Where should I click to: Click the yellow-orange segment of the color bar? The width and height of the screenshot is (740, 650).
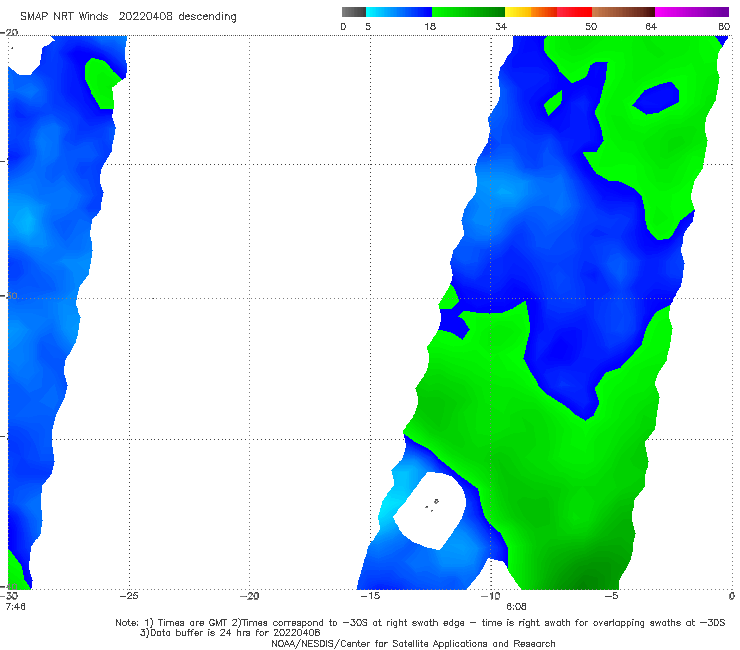click(531, 12)
